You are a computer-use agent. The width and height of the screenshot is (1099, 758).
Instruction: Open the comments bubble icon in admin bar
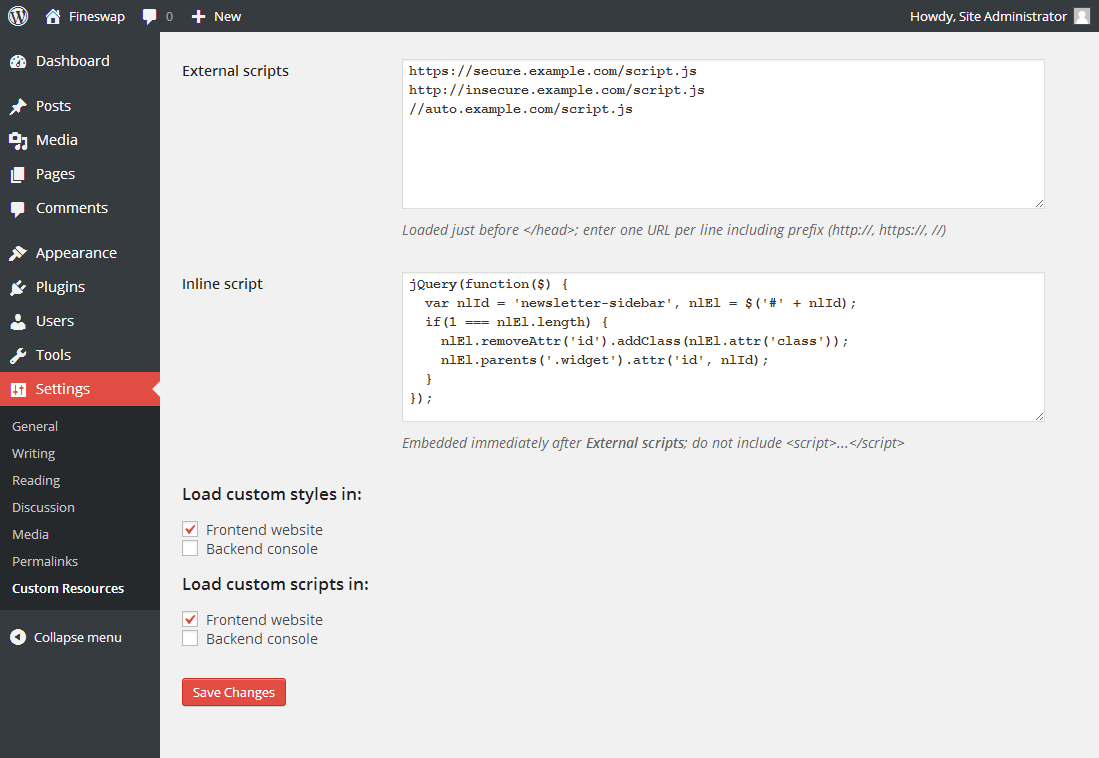coord(149,16)
